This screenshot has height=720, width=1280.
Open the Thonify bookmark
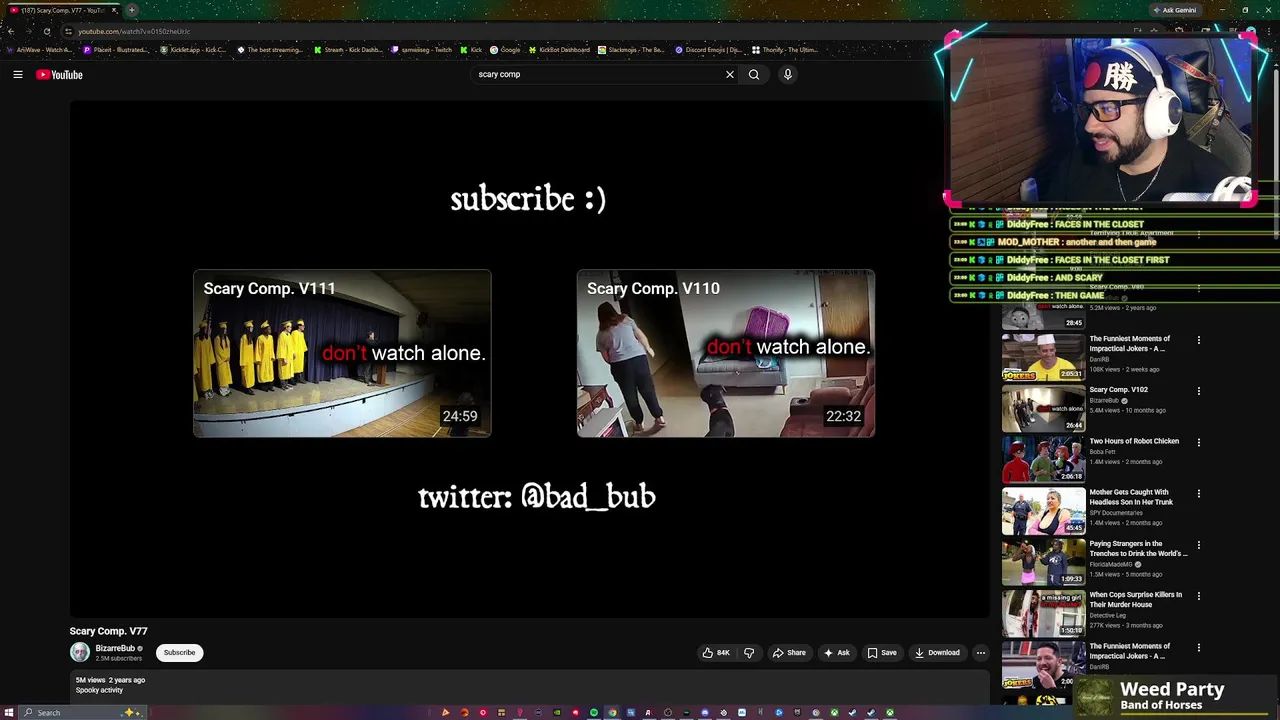click(x=785, y=50)
